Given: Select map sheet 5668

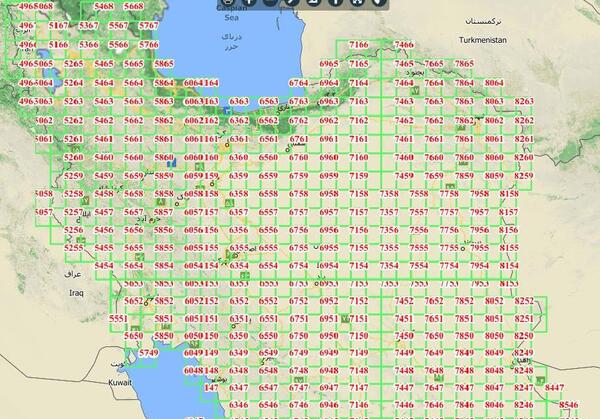Looking at the screenshot, I should (134, 7).
